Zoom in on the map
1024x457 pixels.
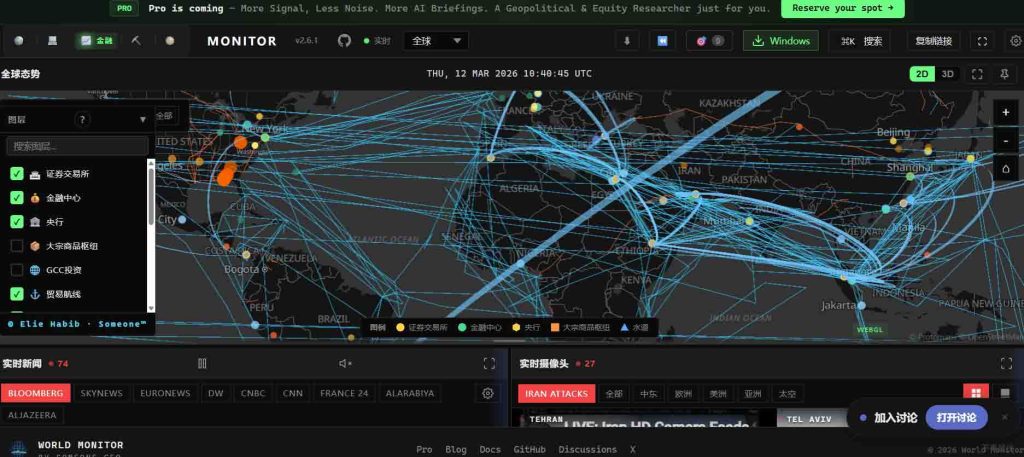coord(1005,113)
